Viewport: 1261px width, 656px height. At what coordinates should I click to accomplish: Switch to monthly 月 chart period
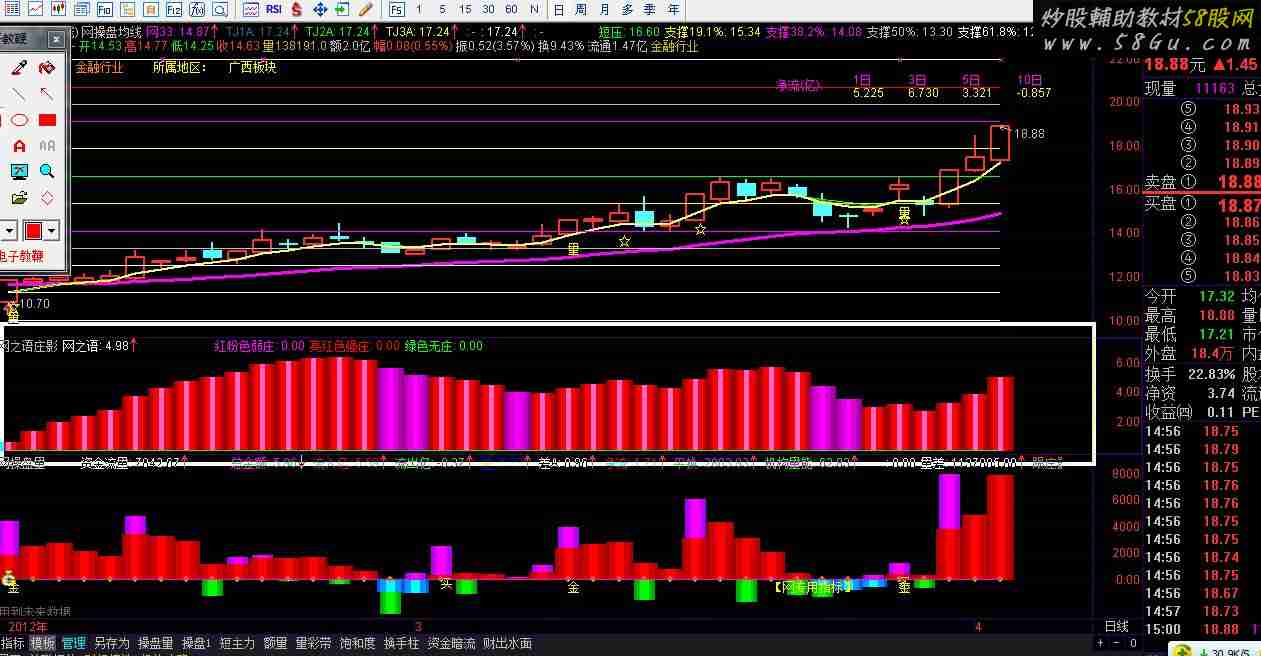tap(605, 9)
